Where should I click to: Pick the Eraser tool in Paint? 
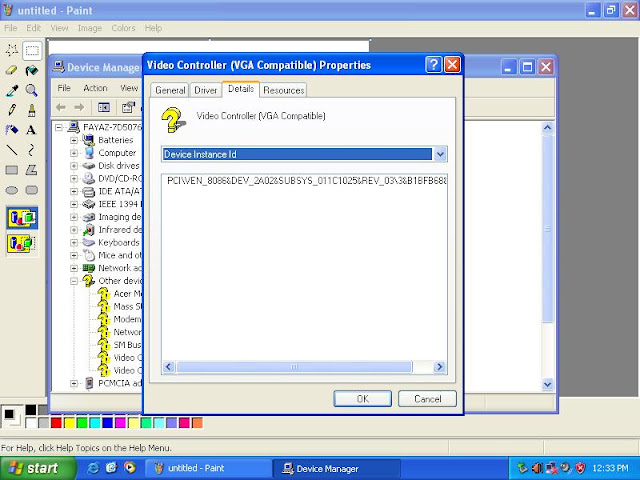coord(11,71)
